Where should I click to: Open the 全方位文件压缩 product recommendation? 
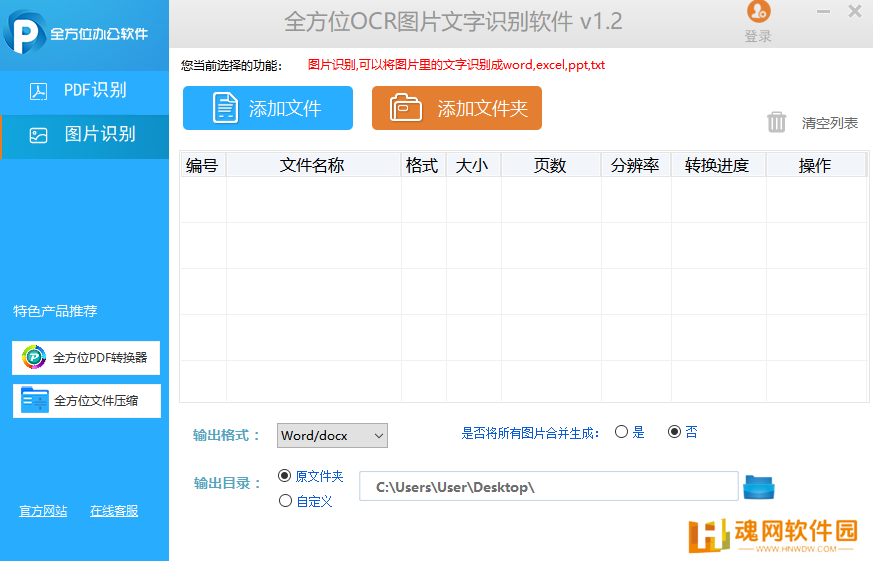(87, 401)
